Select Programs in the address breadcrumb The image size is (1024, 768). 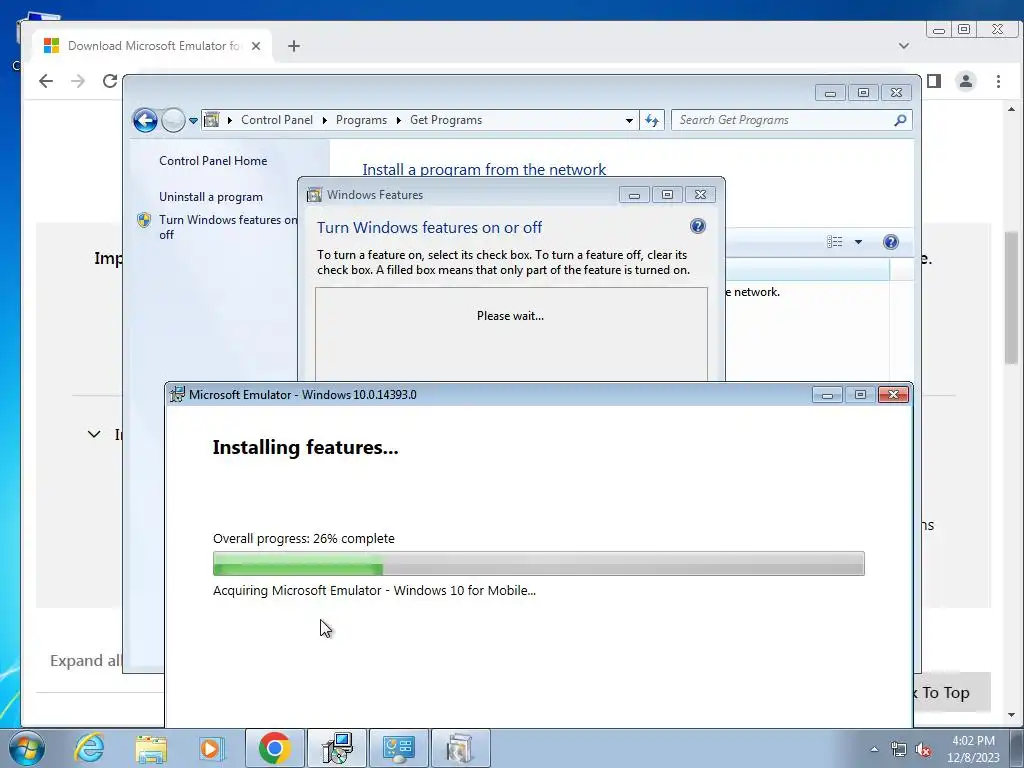coord(361,120)
